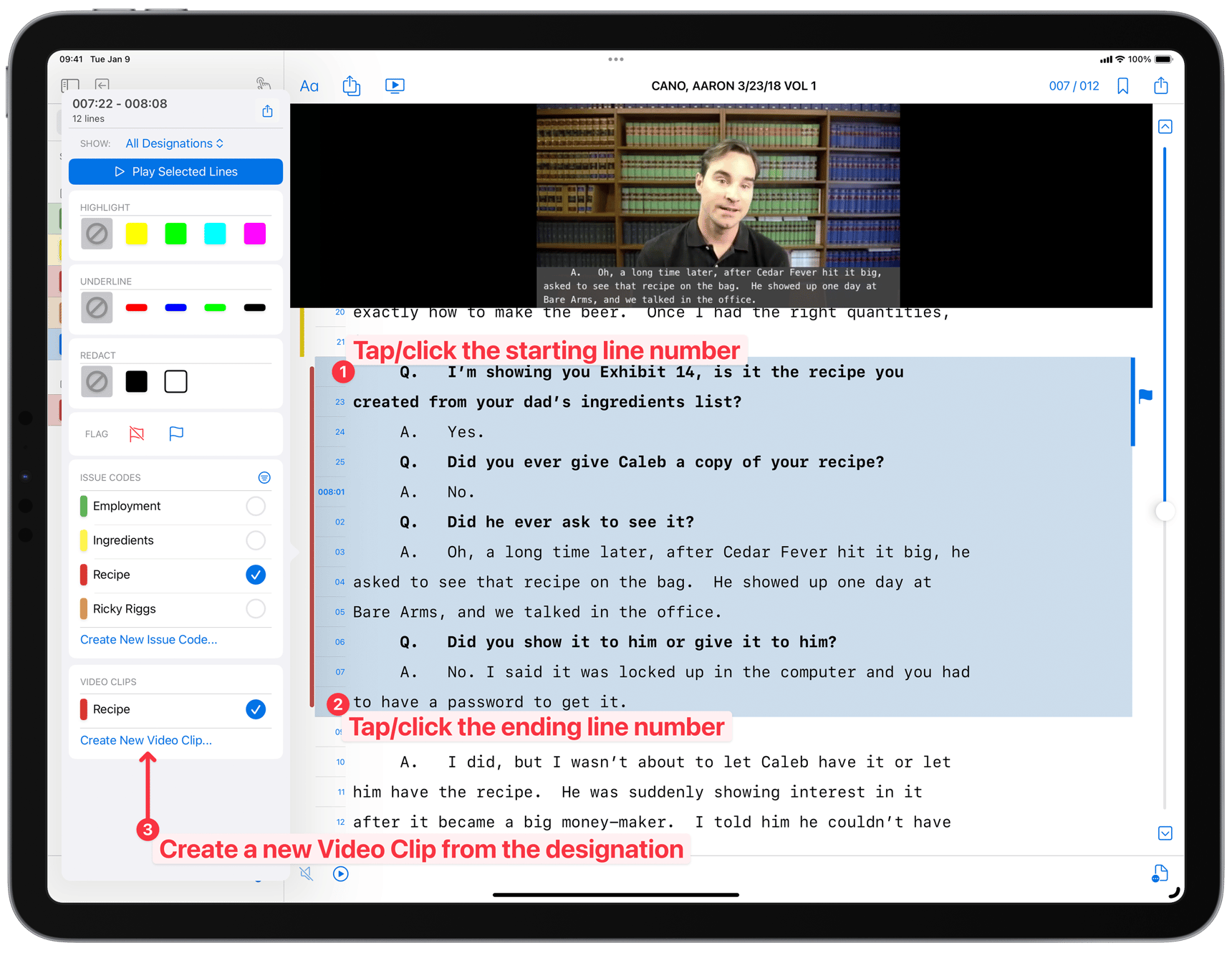Expand the panel with the down chevron button
Viewport: 1232px width, 953px height.
(x=1165, y=833)
